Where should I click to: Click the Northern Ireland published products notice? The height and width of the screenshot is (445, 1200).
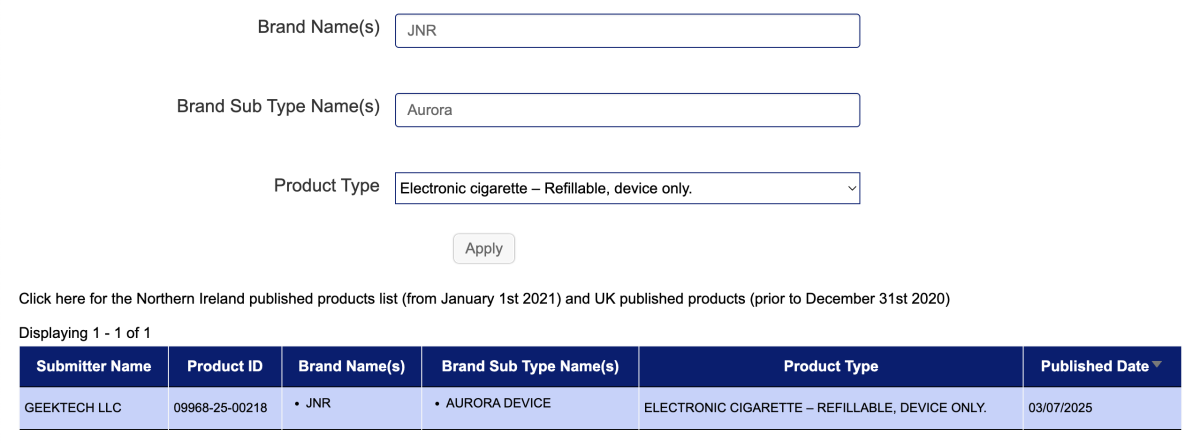pos(484,298)
